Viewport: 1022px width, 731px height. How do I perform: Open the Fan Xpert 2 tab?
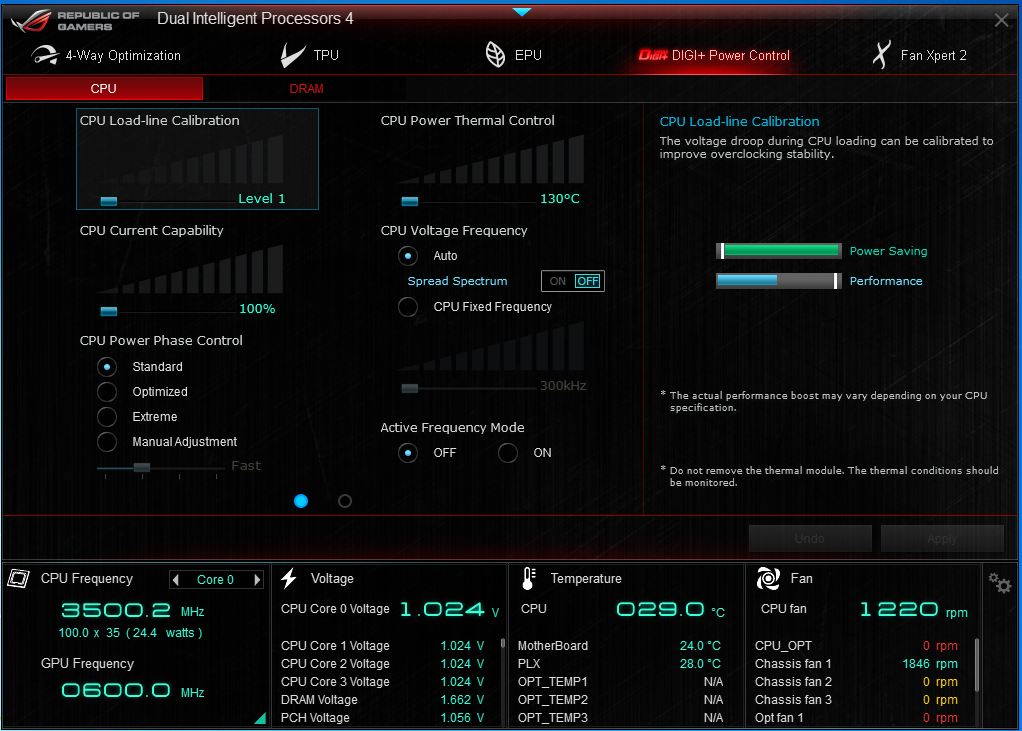point(920,55)
